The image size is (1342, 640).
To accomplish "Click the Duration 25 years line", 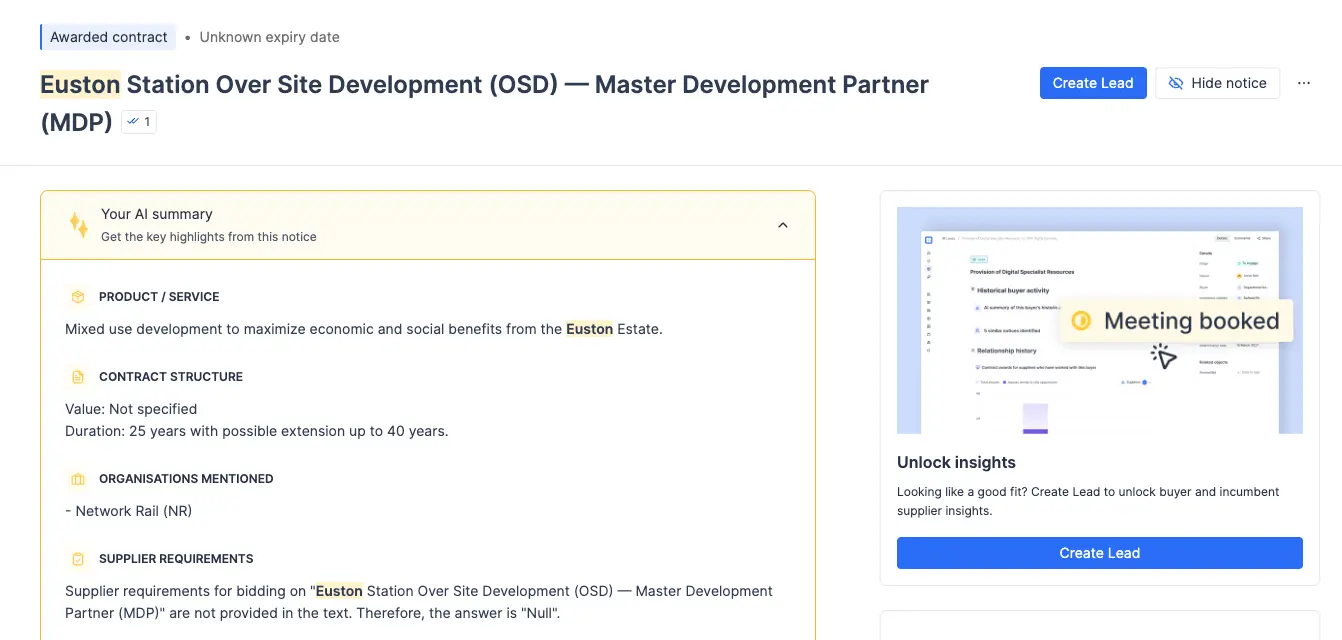I will coord(257,431).
